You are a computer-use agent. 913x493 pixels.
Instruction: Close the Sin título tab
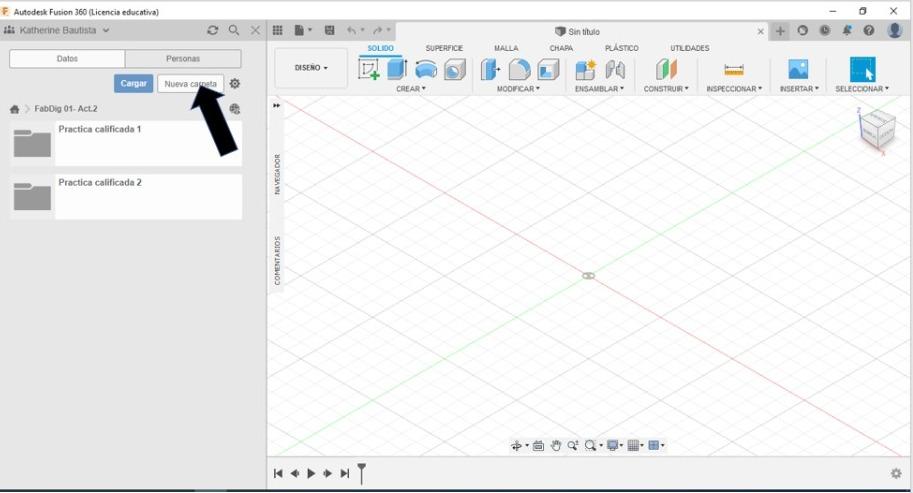tap(760, 31)
